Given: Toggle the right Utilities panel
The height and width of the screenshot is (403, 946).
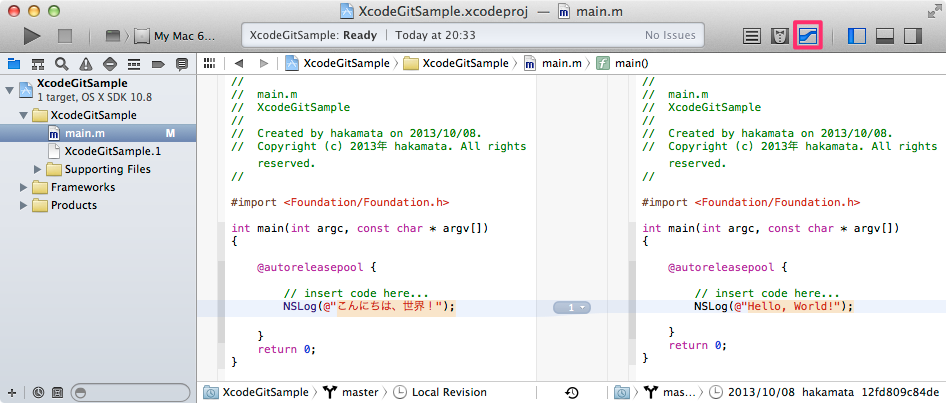Looking at the screenshot, I should (x=911, y=36).
